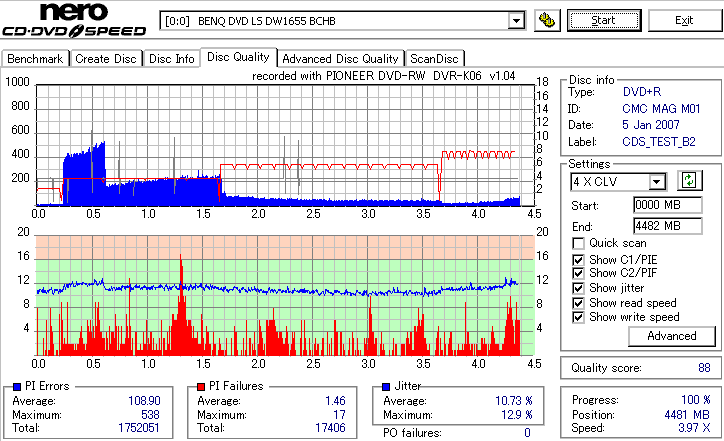Click PI Failures total 17406
The image size is (724, 441).
click(330, 428)
